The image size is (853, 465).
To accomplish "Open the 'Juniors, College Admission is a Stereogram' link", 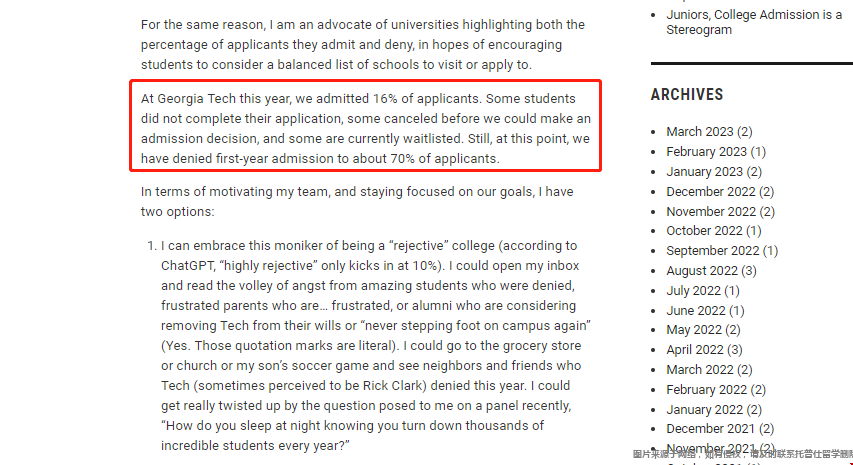I will coord(753,22).
